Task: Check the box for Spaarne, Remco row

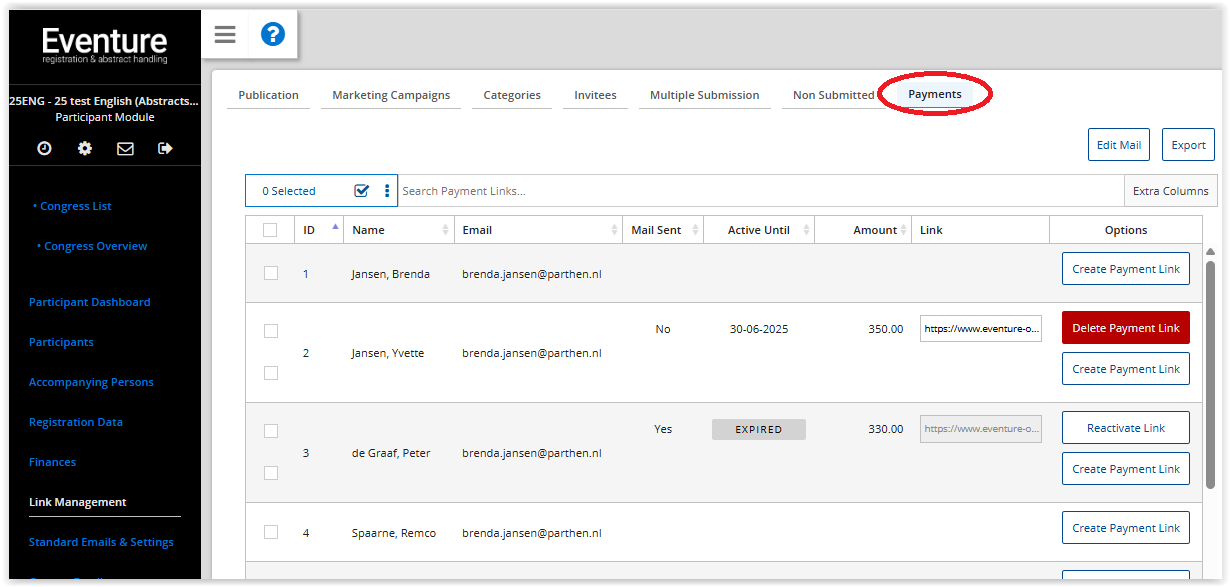Action: coord(270,532)
